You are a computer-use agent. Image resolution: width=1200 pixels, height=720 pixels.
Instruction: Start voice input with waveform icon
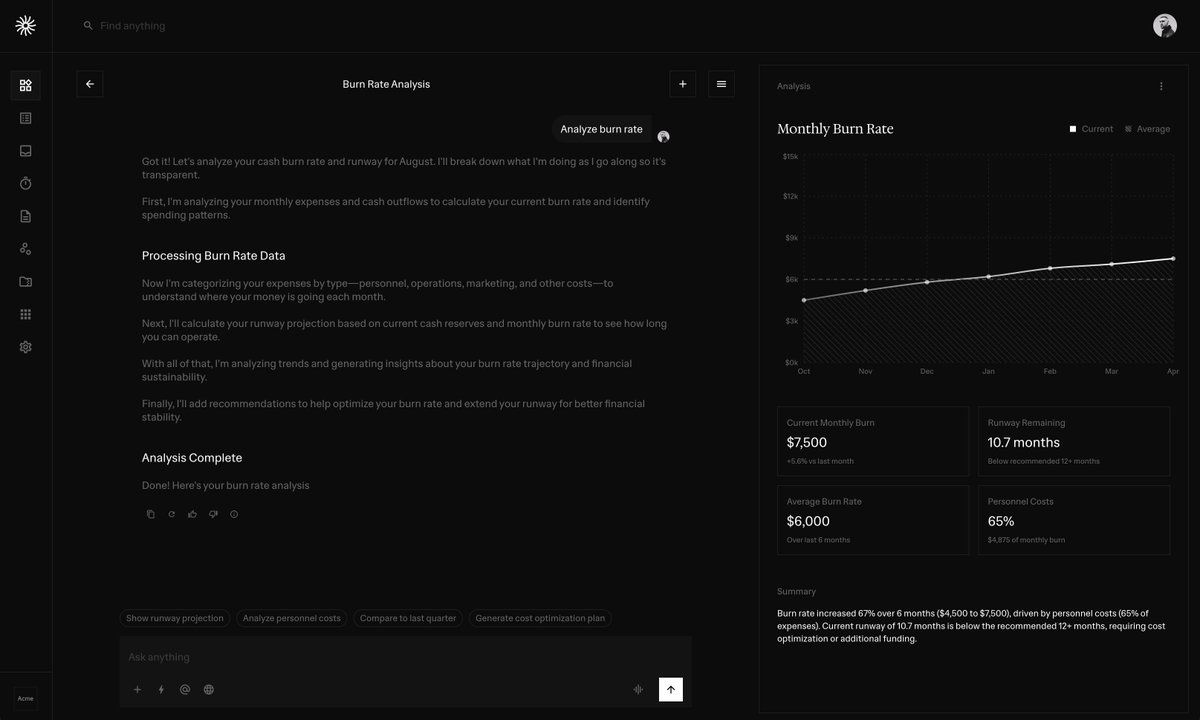(638, 689)
